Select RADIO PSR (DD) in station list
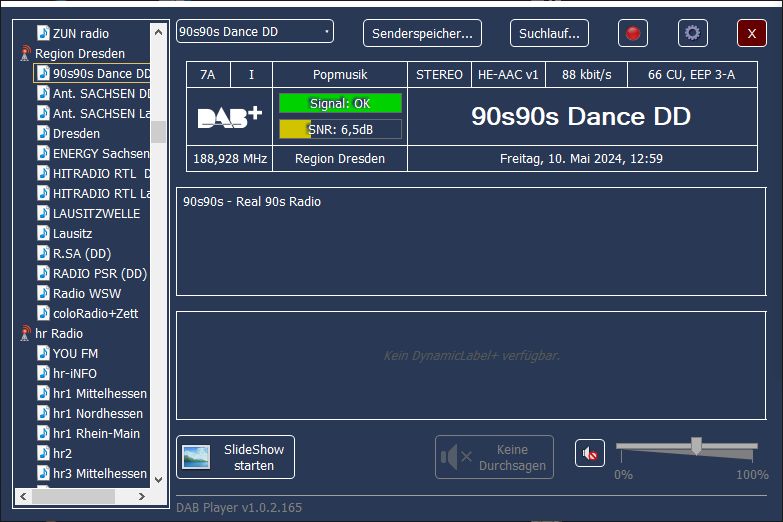 pyautogui.click(x=99, y=274)
